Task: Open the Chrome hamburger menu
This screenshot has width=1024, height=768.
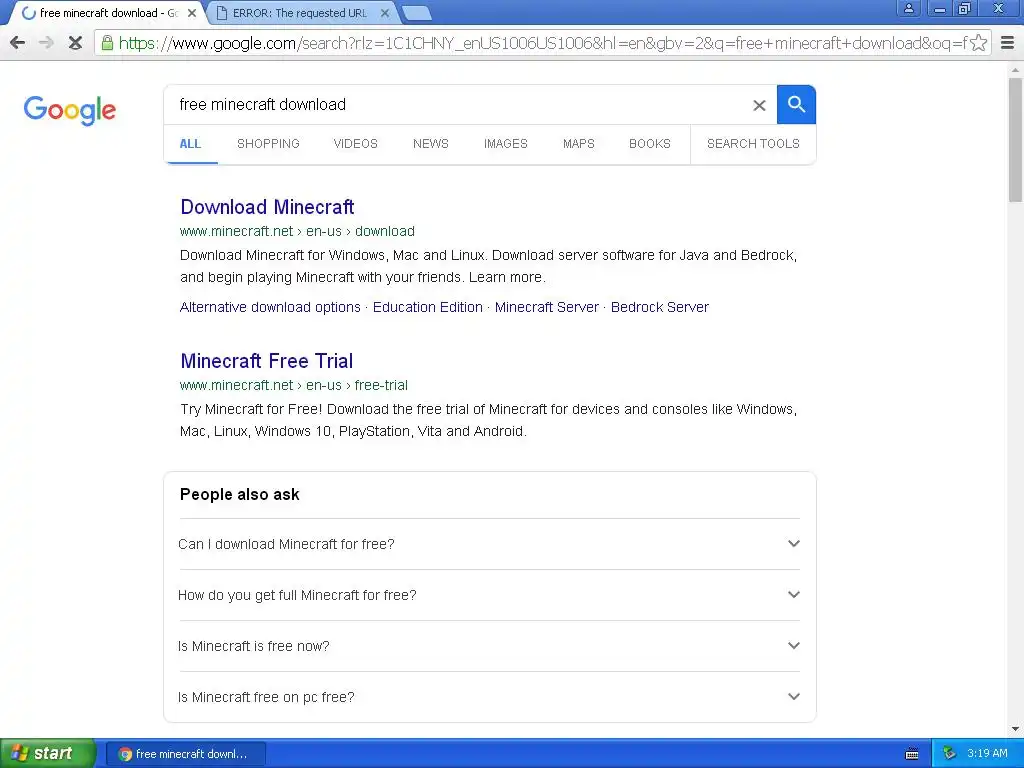Action: point(1008,43)
